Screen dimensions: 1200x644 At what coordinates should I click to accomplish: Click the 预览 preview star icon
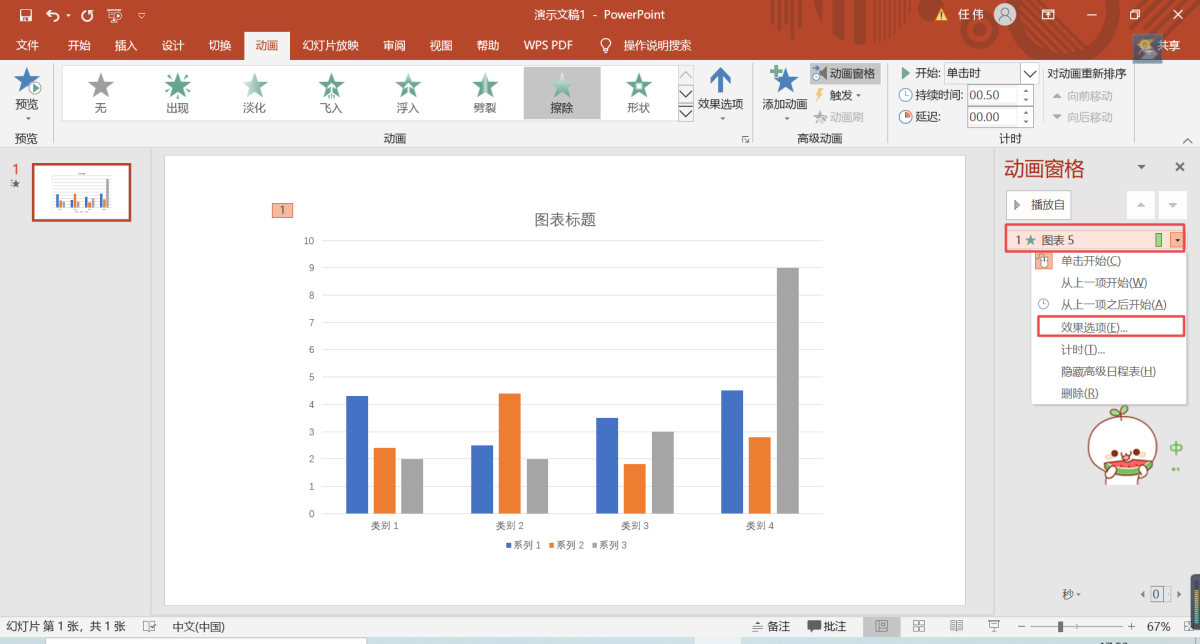pos(27,82)
